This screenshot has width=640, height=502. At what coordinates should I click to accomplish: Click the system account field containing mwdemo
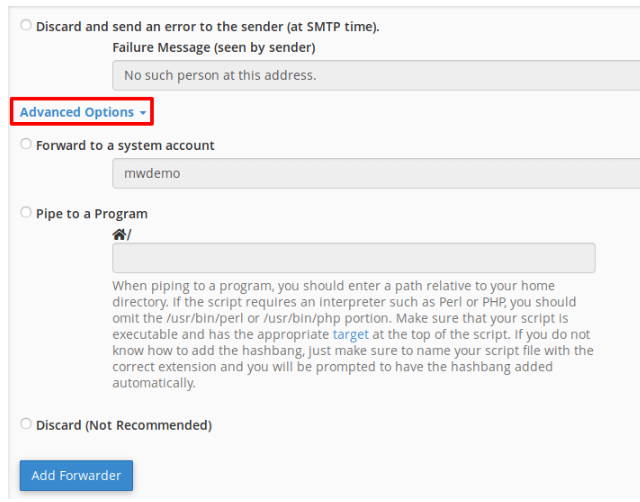375,173
